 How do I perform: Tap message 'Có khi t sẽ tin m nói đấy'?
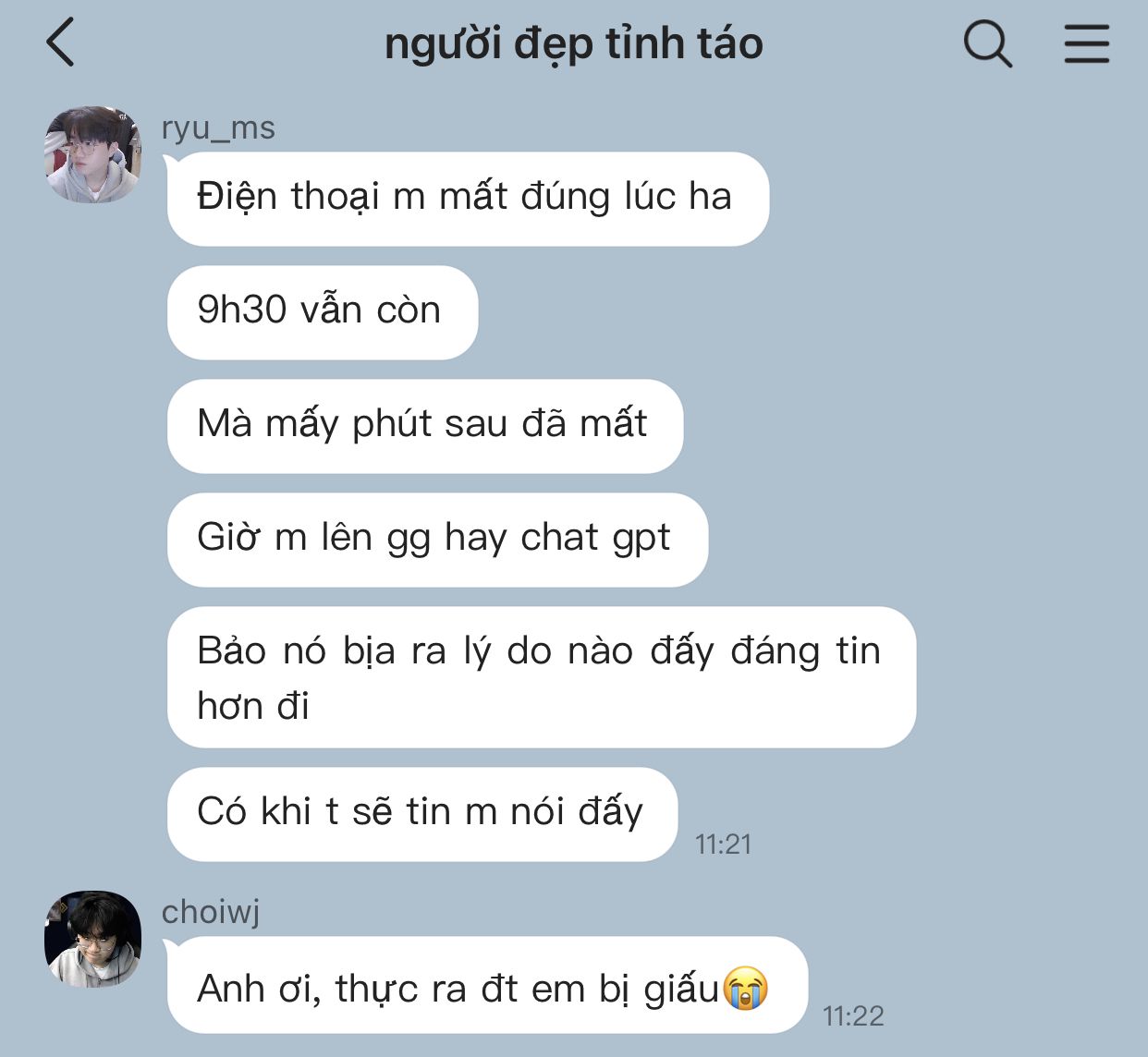point(422,814)
